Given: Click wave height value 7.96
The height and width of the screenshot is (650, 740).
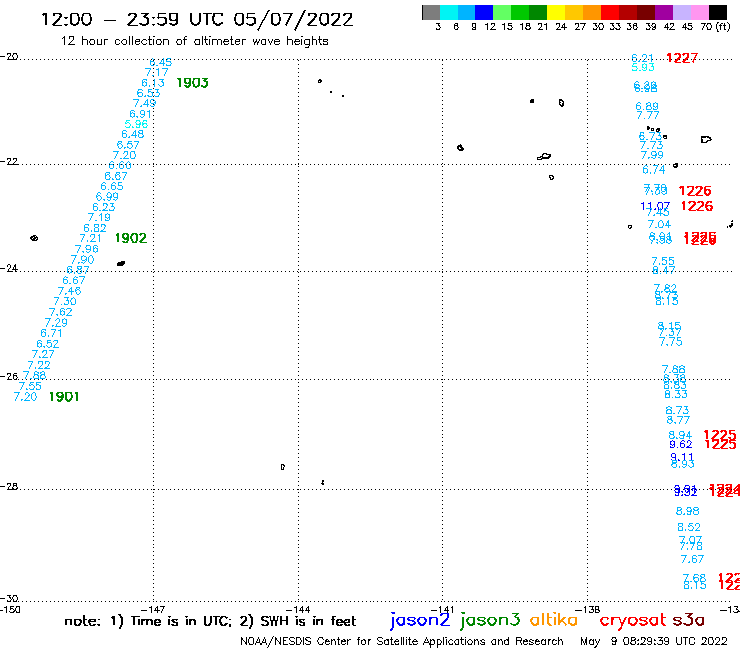Looking at the screenshot, I should pyautogui.click(x=87, y=249).
